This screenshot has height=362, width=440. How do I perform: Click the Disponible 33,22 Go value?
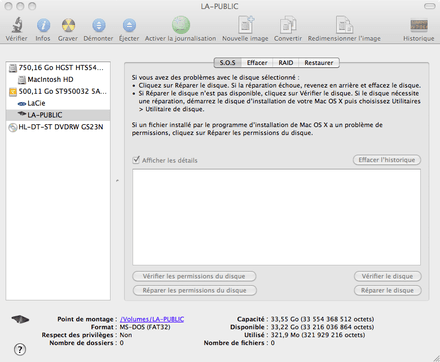coord(322,327)
